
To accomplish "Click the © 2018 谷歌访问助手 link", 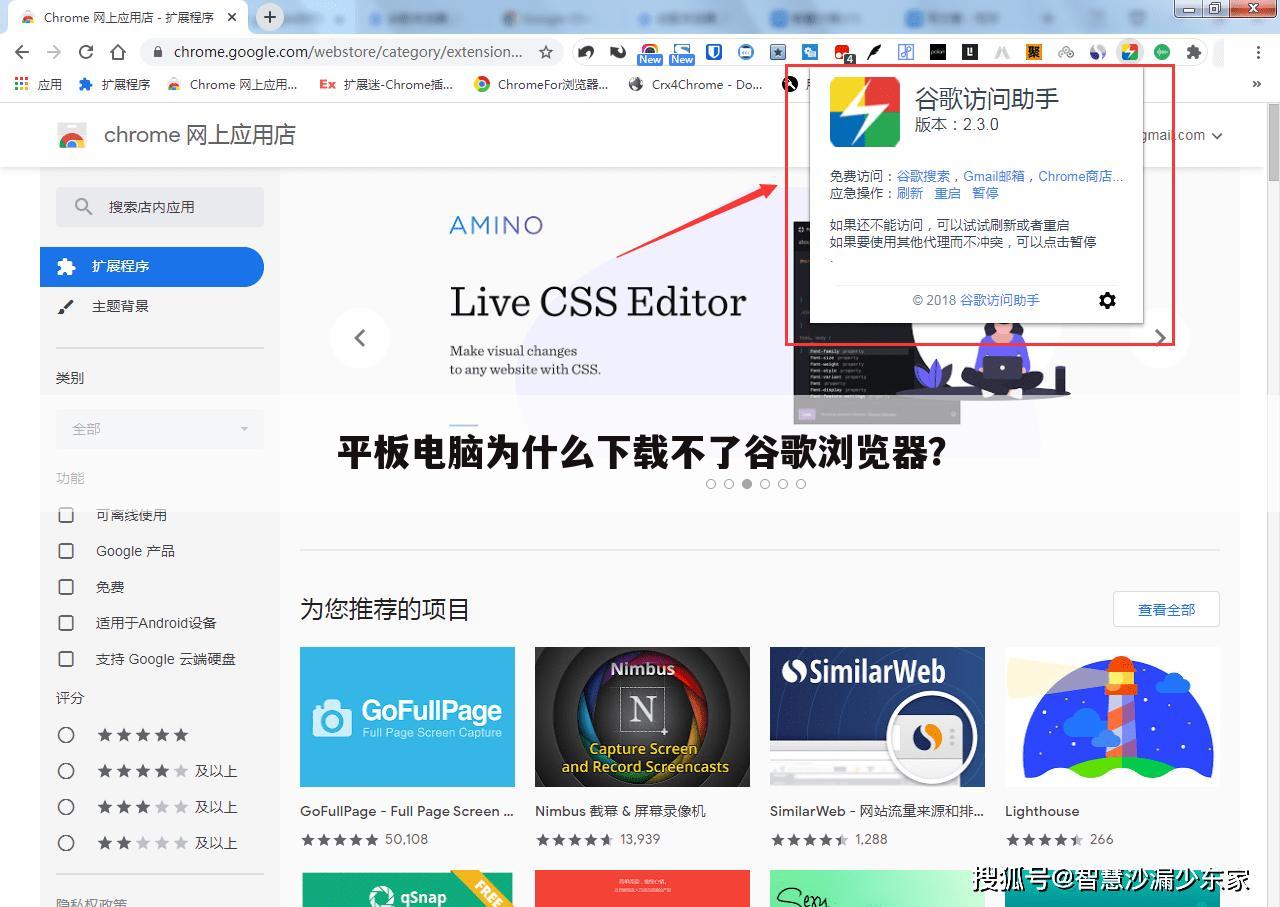I will [976, 300].
